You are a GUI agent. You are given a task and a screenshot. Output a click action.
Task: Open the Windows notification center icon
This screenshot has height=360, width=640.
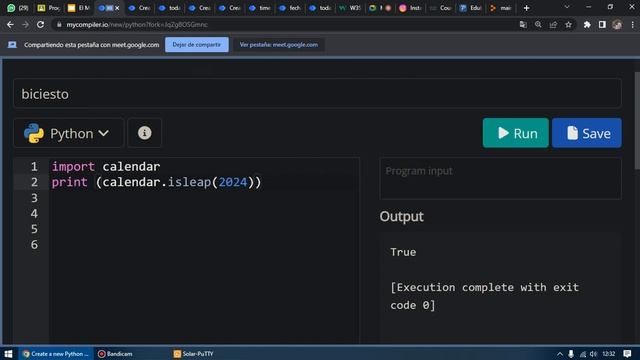627,353
